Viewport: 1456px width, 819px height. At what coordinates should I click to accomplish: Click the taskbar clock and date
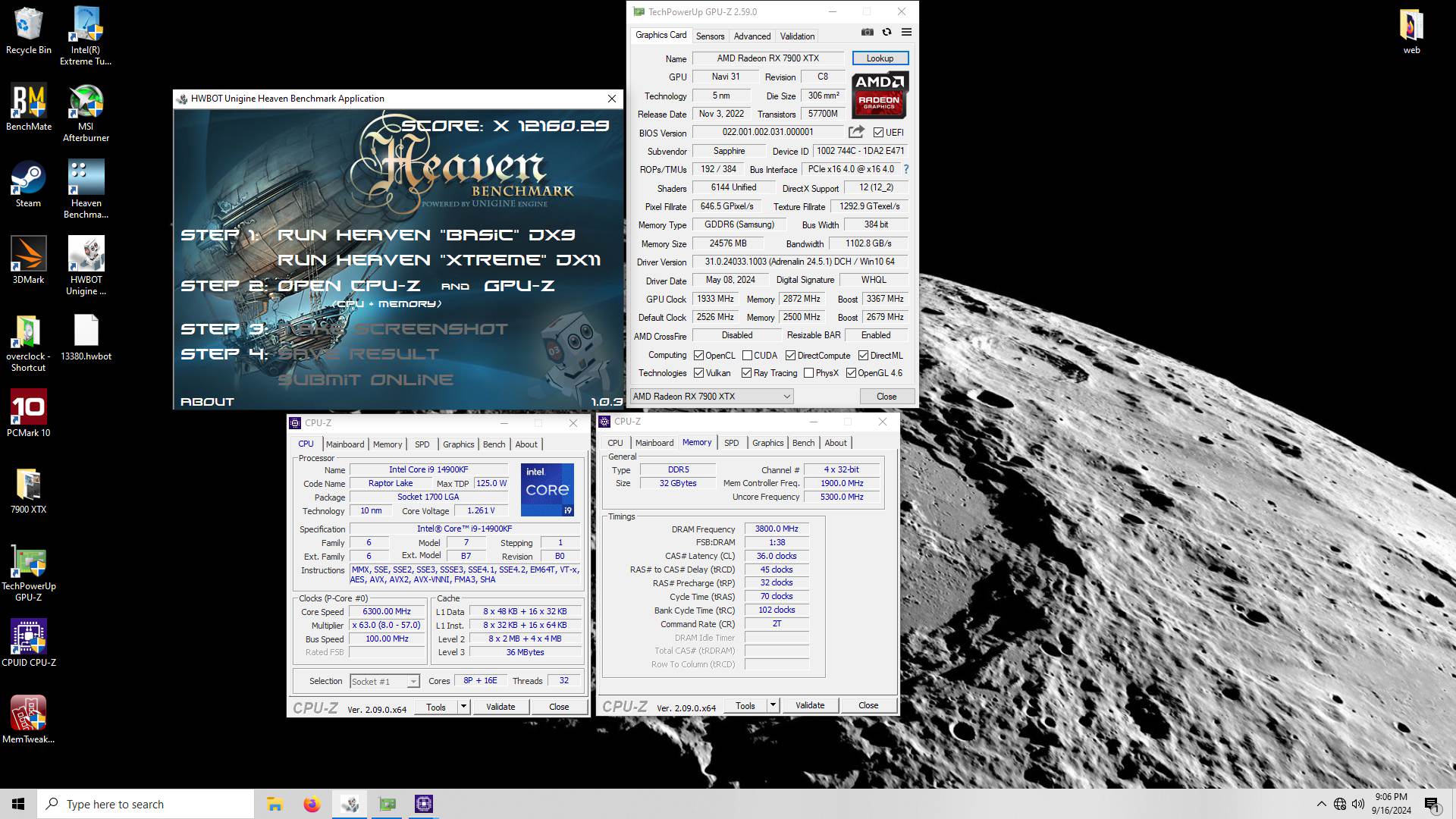pyautogui.click(x=1391, y=804)
